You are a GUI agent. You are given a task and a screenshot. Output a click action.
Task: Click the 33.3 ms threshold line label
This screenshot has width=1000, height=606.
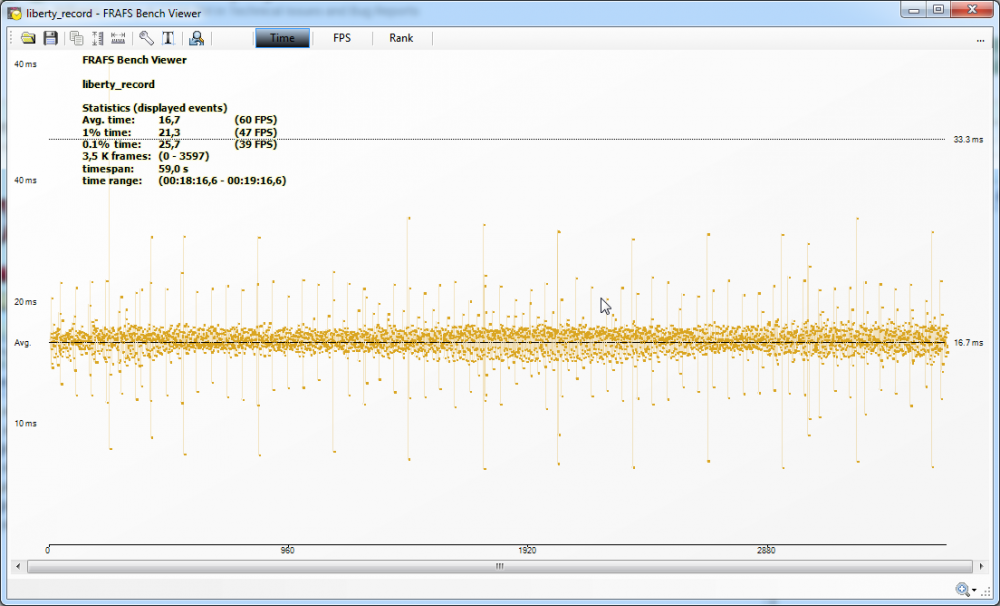968,140
